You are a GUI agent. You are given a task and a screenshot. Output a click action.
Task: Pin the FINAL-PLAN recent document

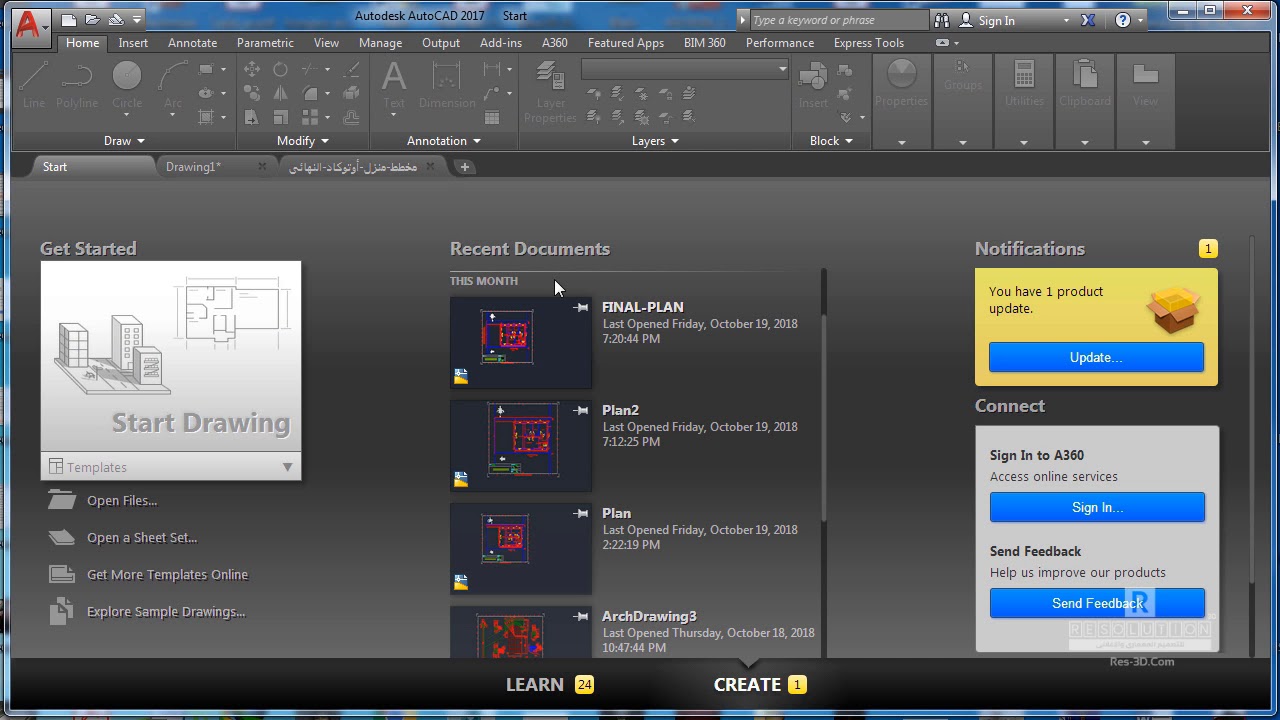(x=581, y=308)
